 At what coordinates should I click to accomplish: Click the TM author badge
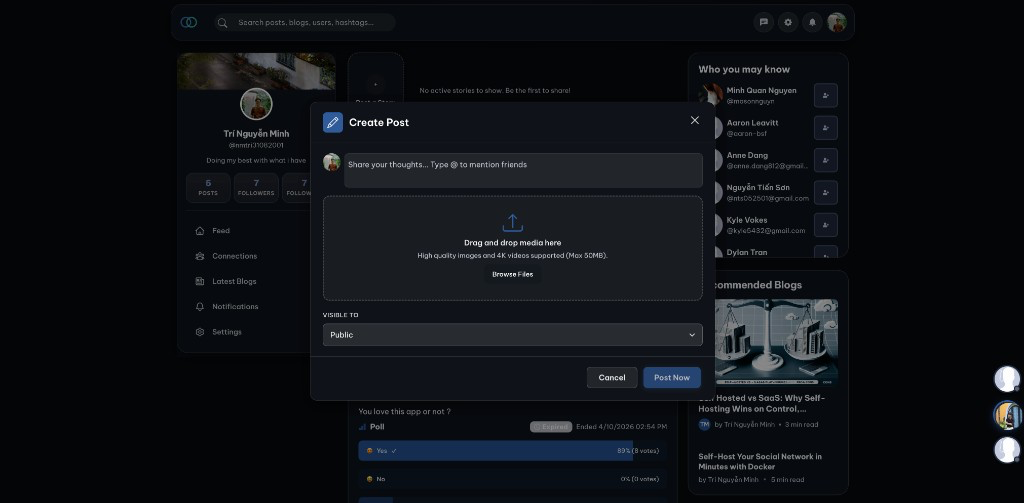704,425
